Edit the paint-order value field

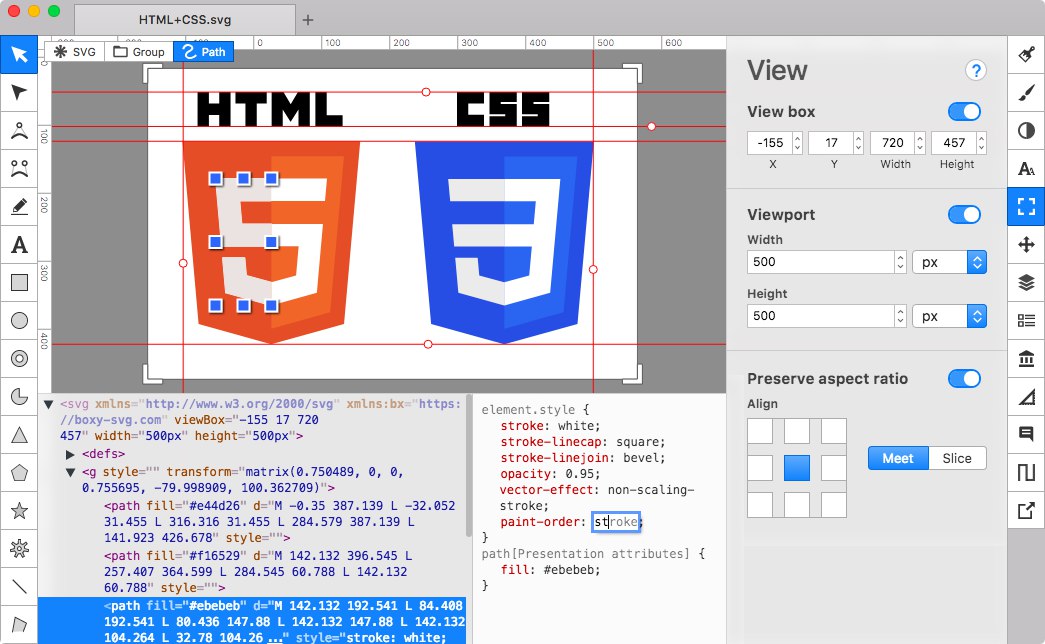point(616,522)
